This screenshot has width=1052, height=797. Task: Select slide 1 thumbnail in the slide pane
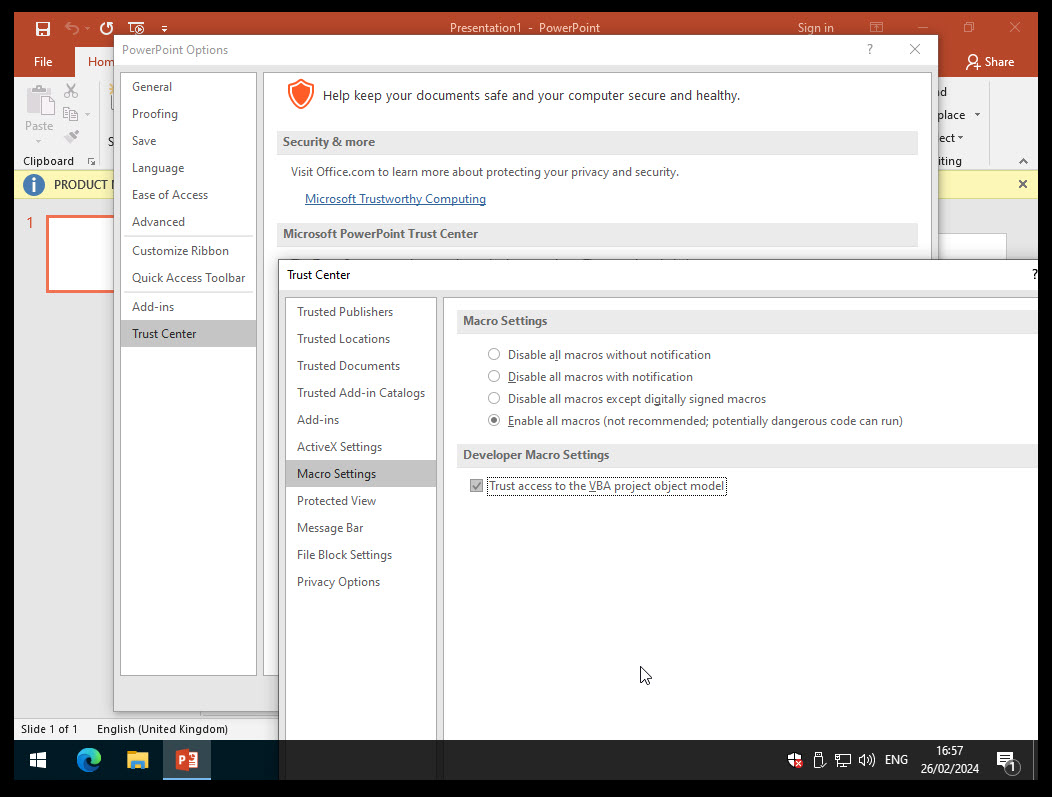pos(80,254)
